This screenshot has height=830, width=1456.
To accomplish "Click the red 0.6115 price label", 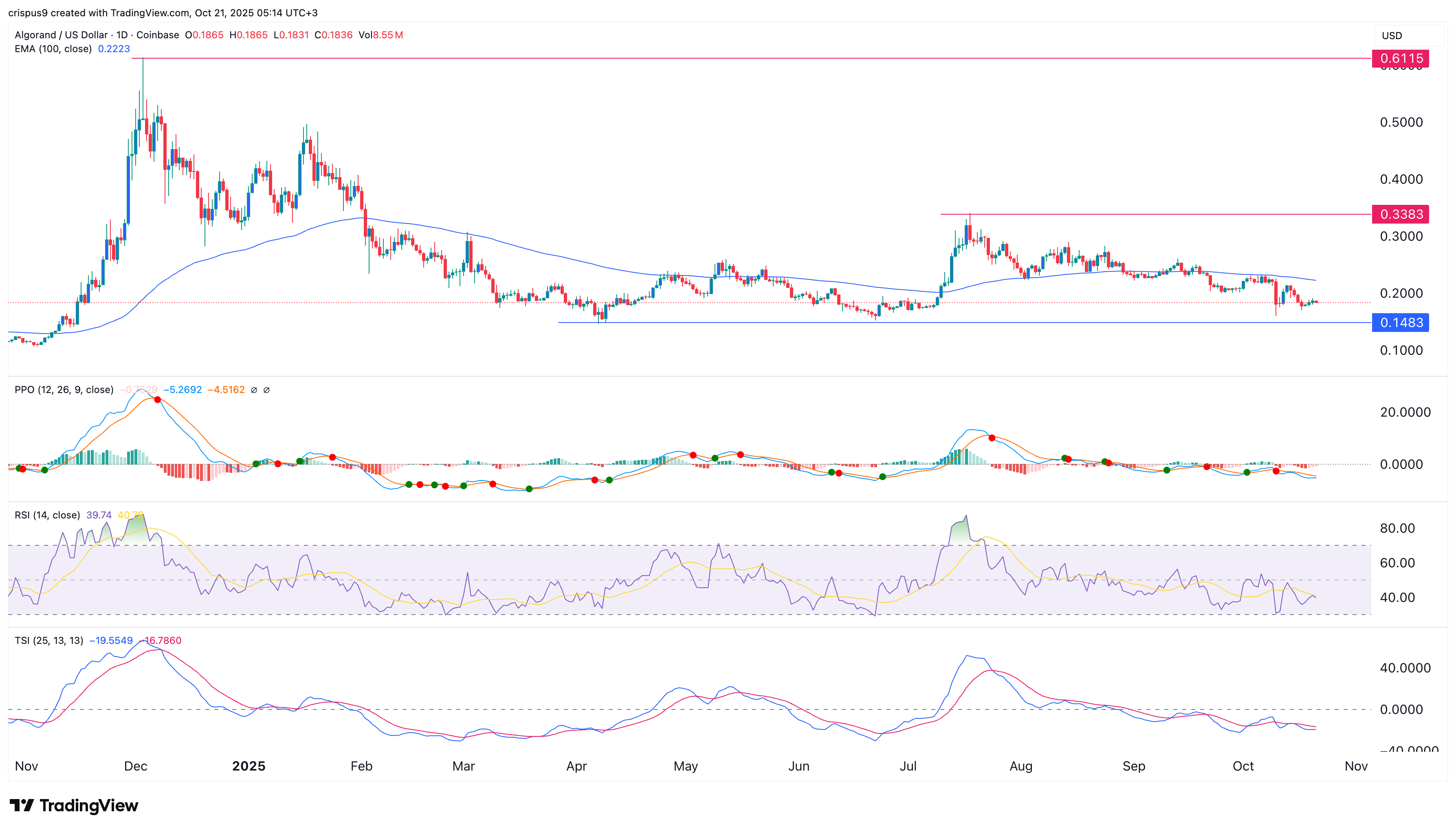I will (x=1400, y=58).
